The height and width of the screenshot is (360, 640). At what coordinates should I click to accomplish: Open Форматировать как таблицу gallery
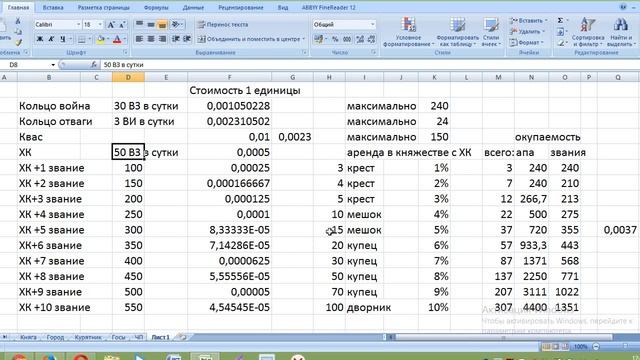coord(457,32)
